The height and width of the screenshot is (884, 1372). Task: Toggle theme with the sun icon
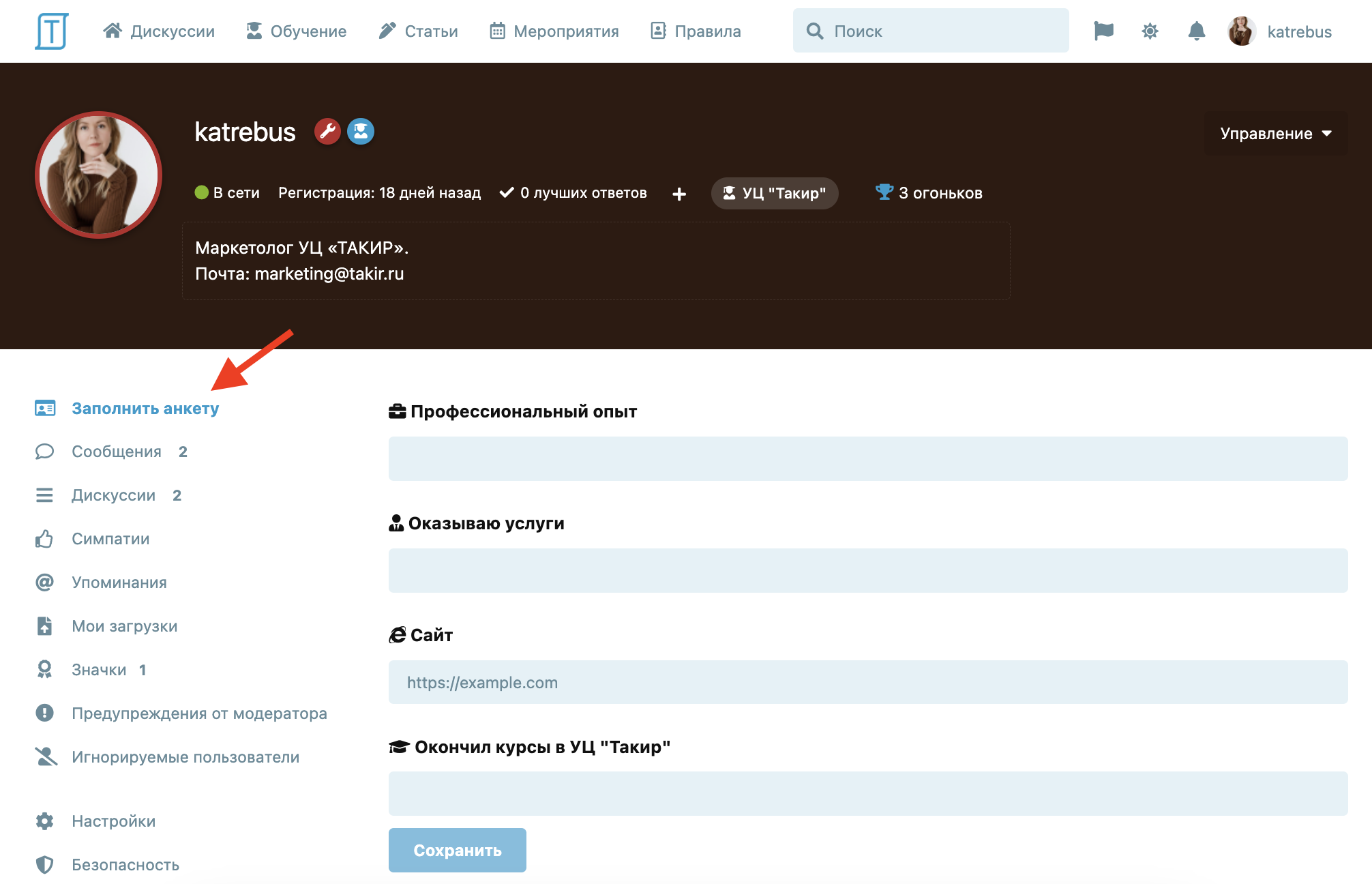[x=1150, y=31]
